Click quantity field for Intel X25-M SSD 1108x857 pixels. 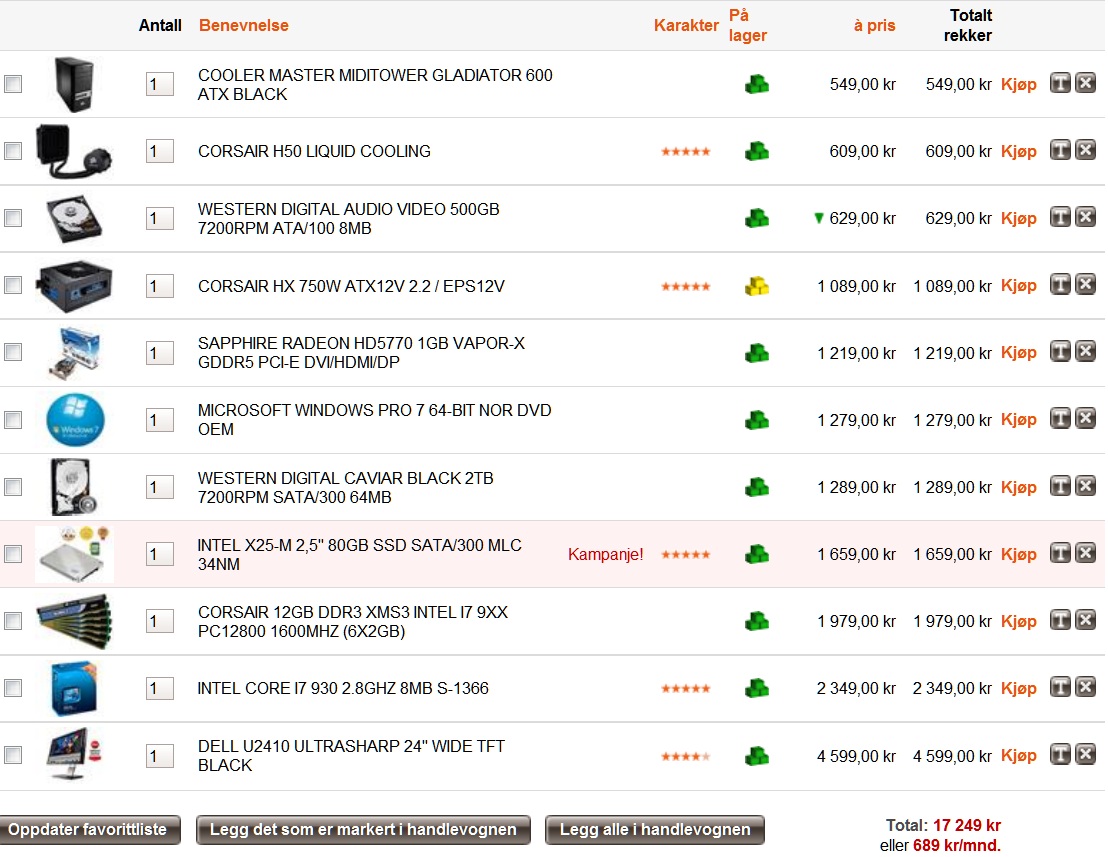tap(160, 555)
